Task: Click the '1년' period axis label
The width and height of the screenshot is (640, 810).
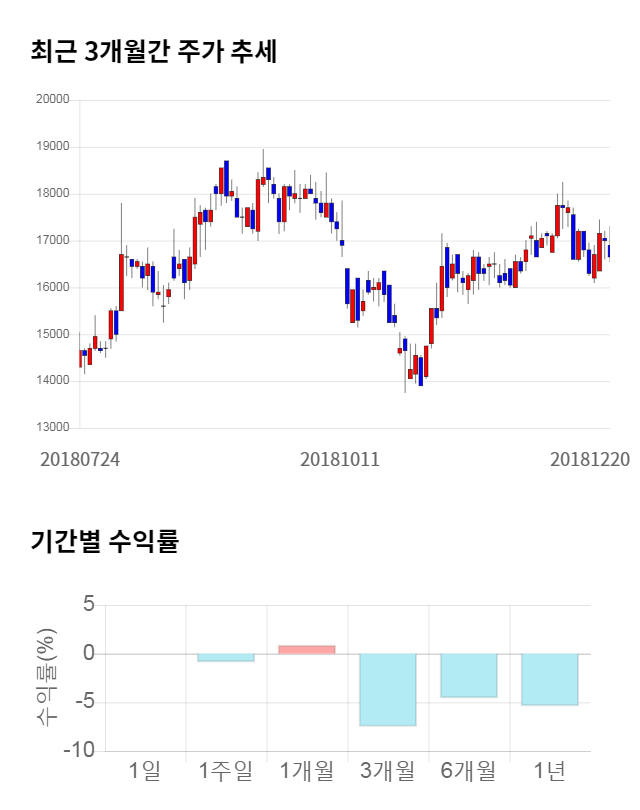Action: [550, 771]
